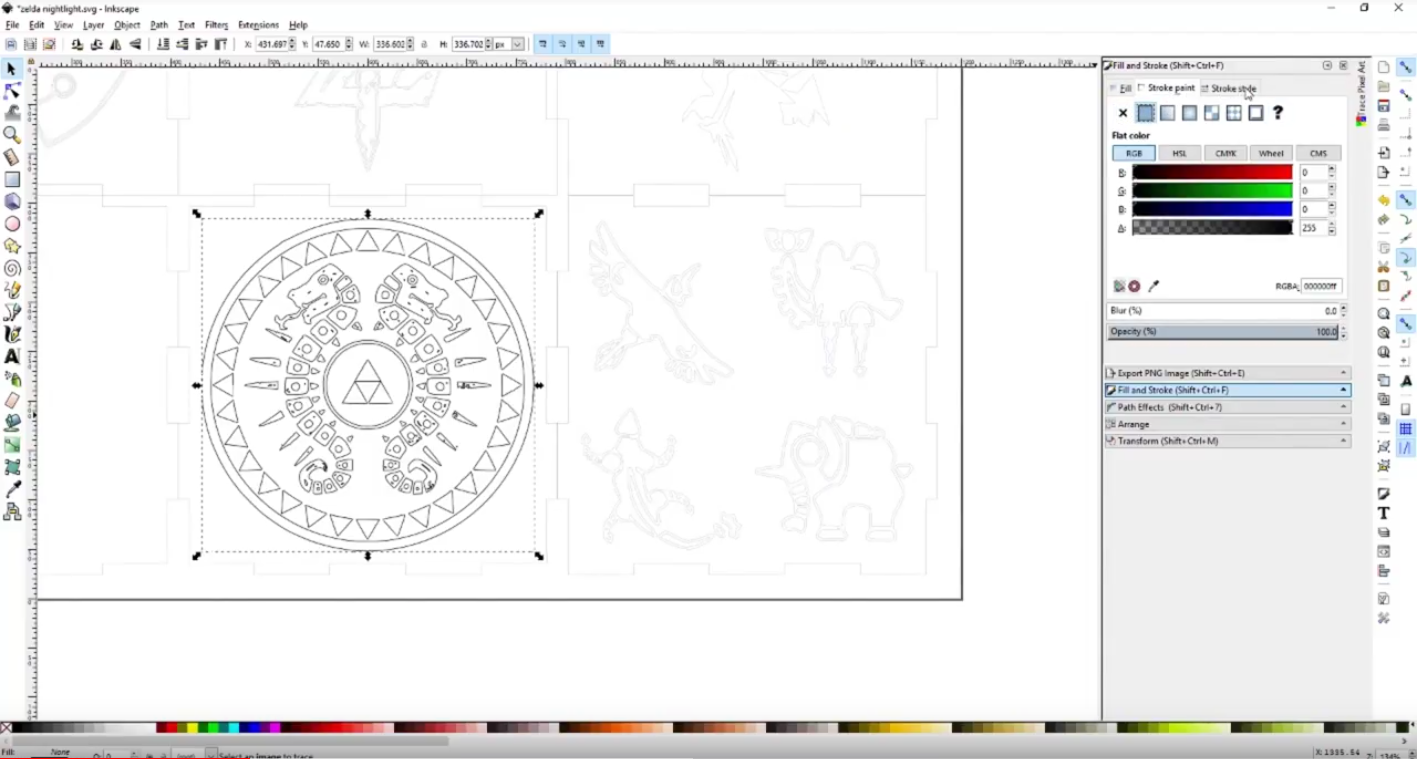Select the Paint bucket tool
This screenshot has height=759, width=1417.
[x=11, y=423]
